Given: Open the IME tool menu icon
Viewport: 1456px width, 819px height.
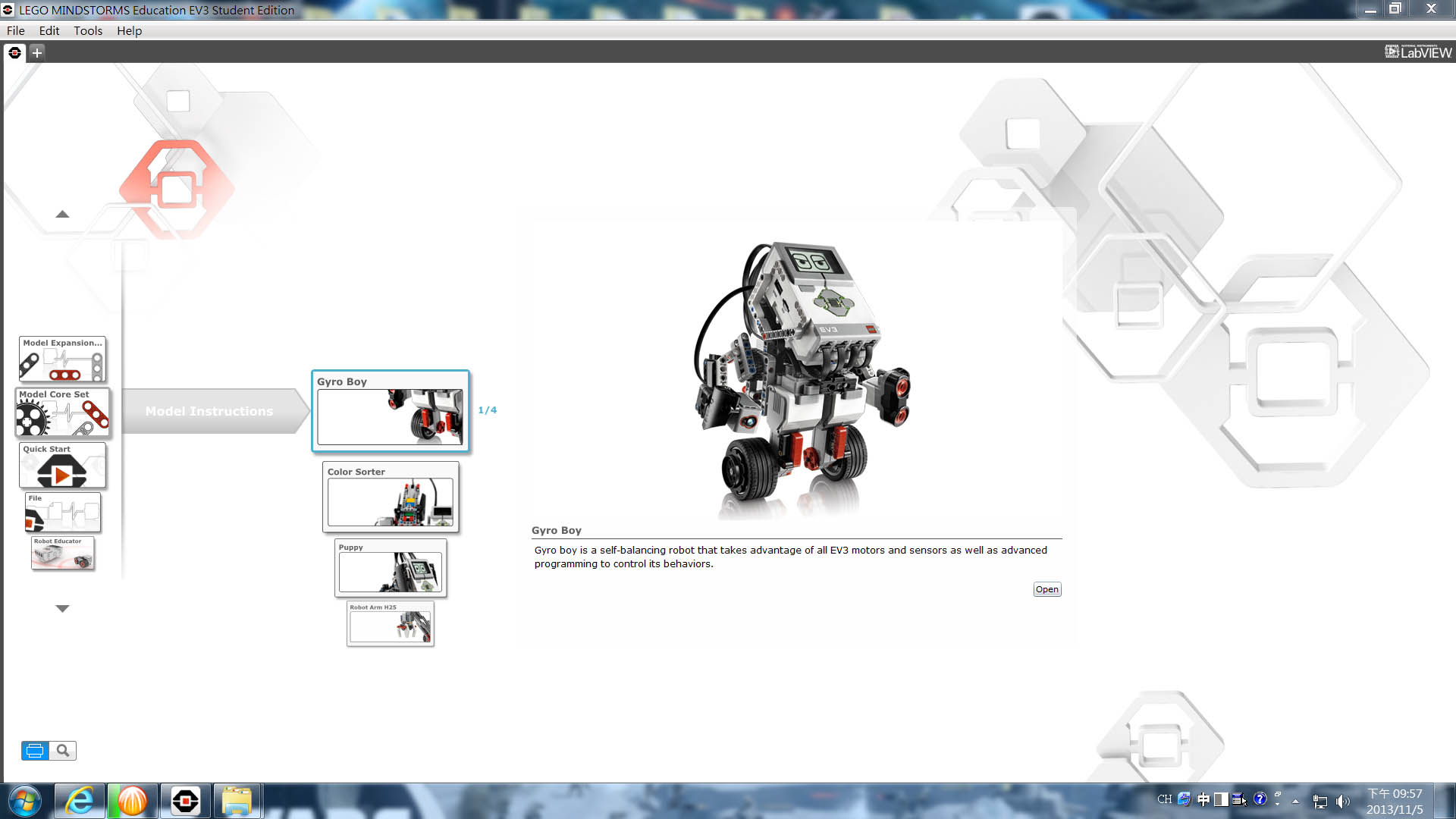Looking at the screenshot, I should 1239,799.
